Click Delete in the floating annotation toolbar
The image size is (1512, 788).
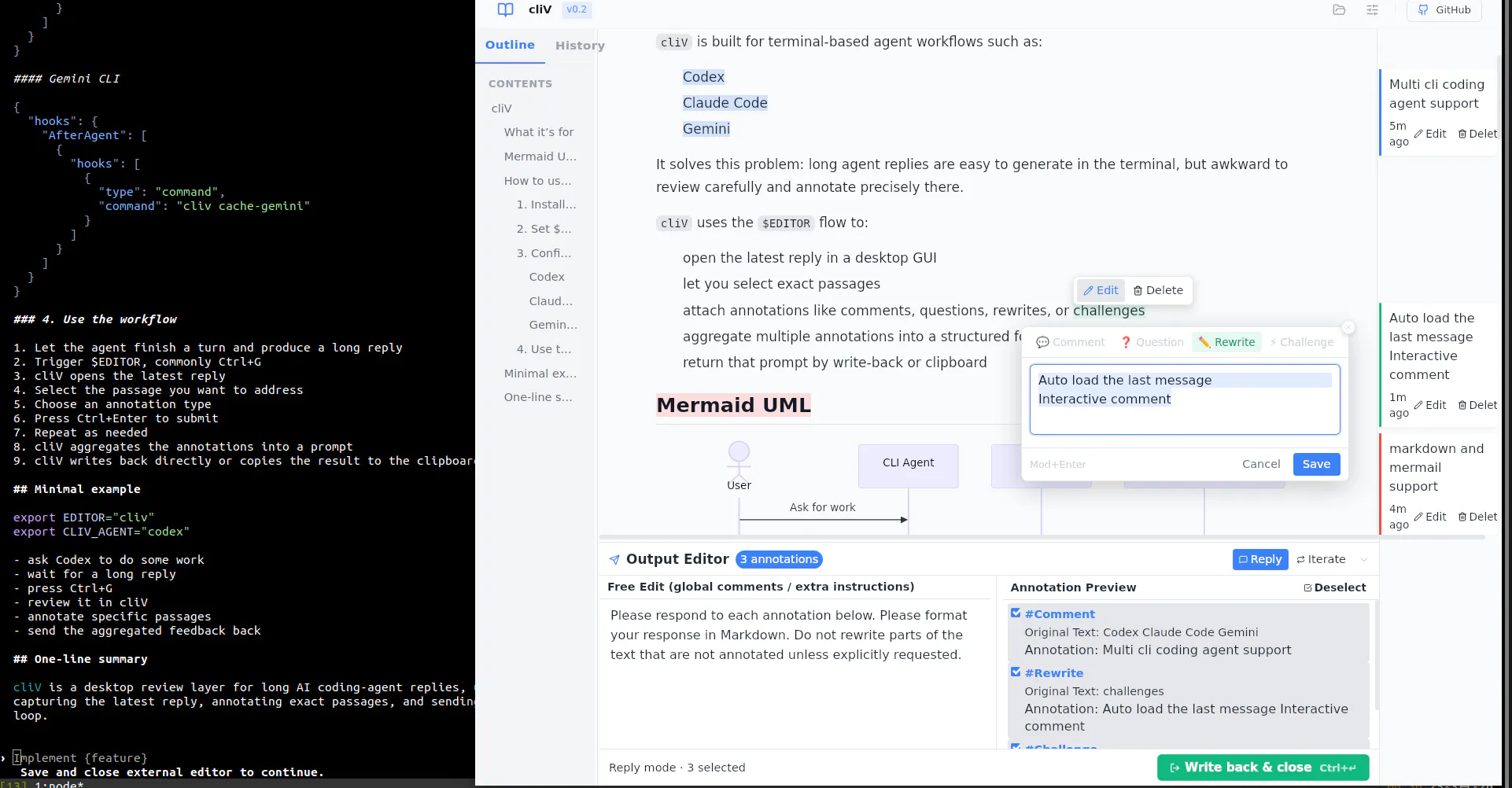(x=1158, y=290)
